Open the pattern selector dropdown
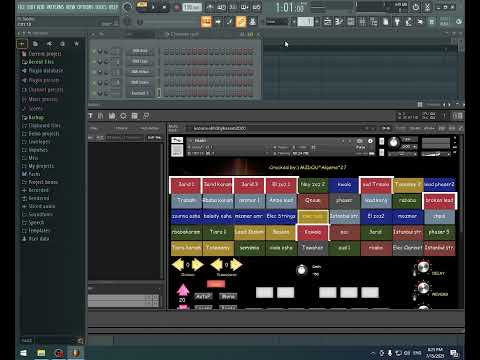This screenshot has height=360, width=480. tap(306, 22)
